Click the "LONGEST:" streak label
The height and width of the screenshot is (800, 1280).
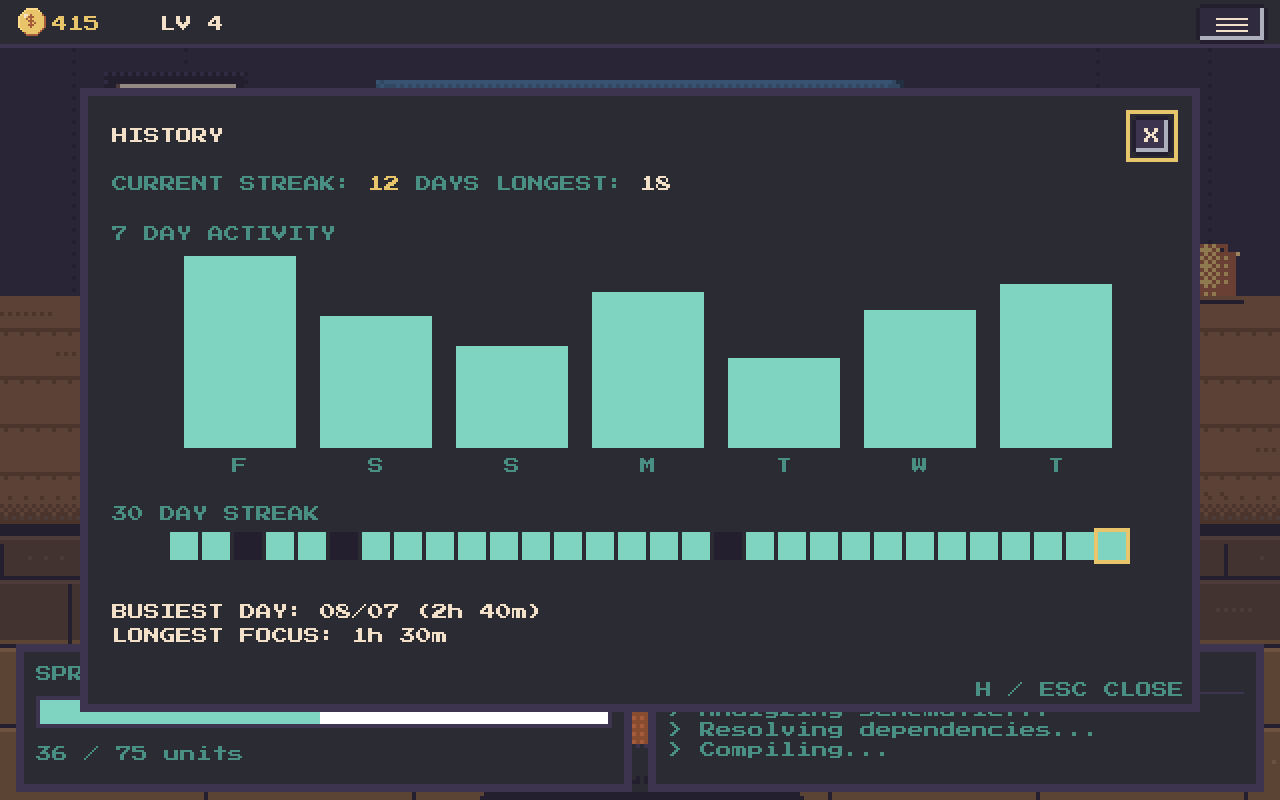pos(559,183)
